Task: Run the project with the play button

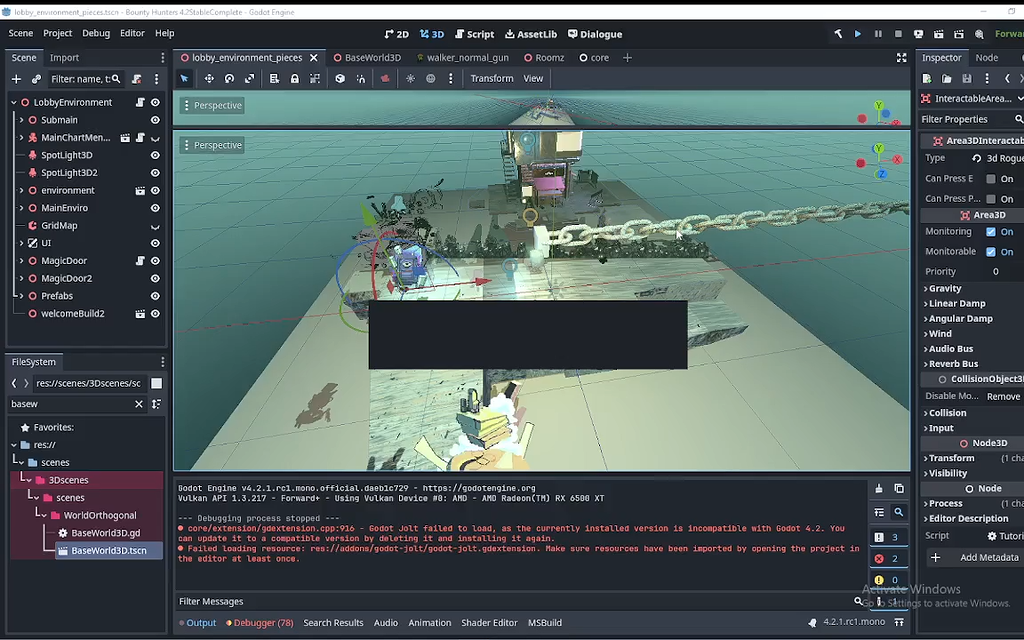Action: (x=857, y=34)
